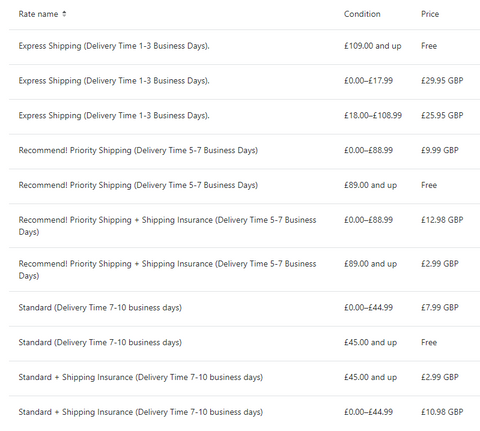Select Express Shipping £109.00 and up row
The height and width of the screenshot is (431, 480).
pos(244,47)
